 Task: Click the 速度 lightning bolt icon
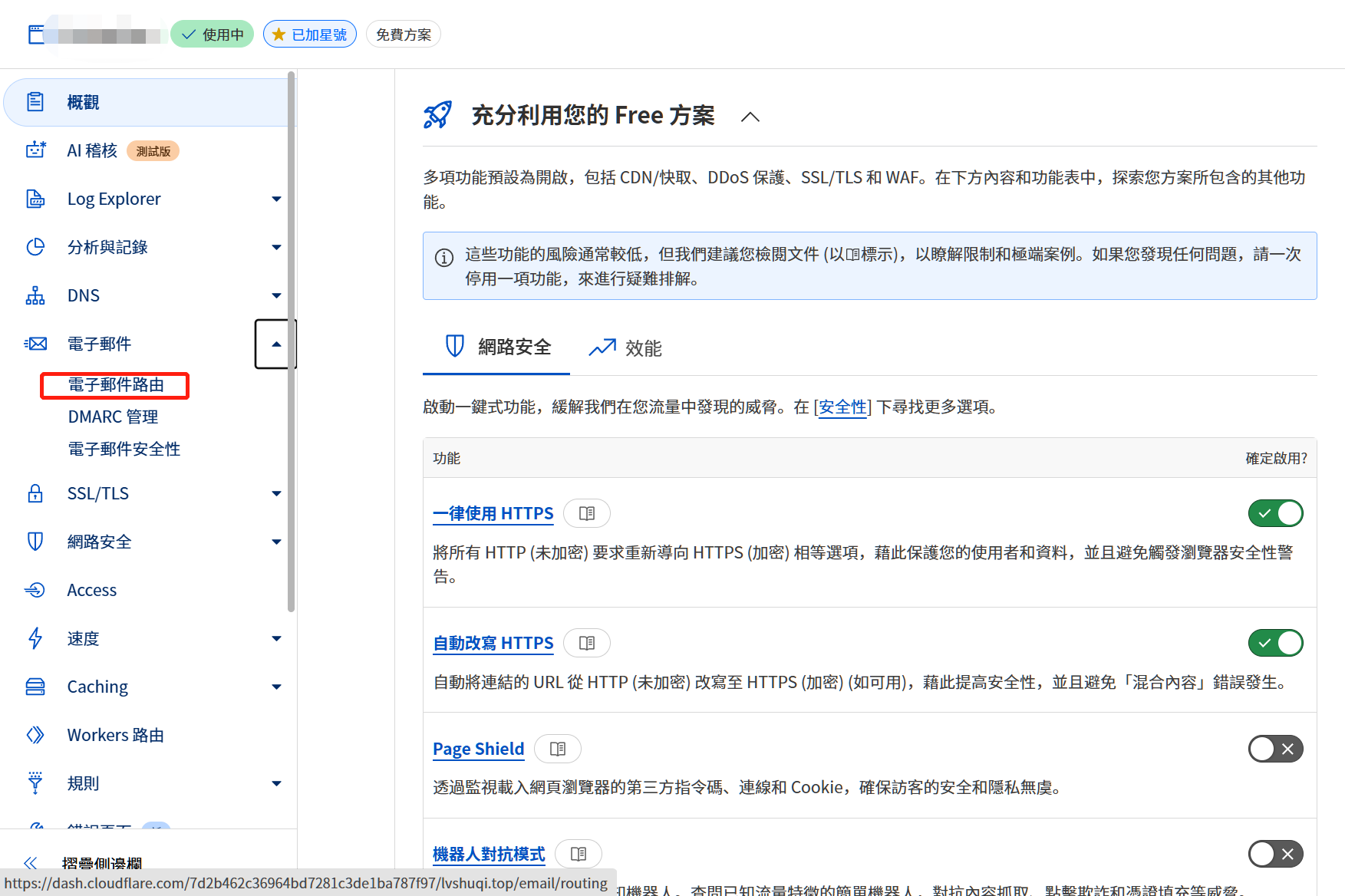[35, 638]
